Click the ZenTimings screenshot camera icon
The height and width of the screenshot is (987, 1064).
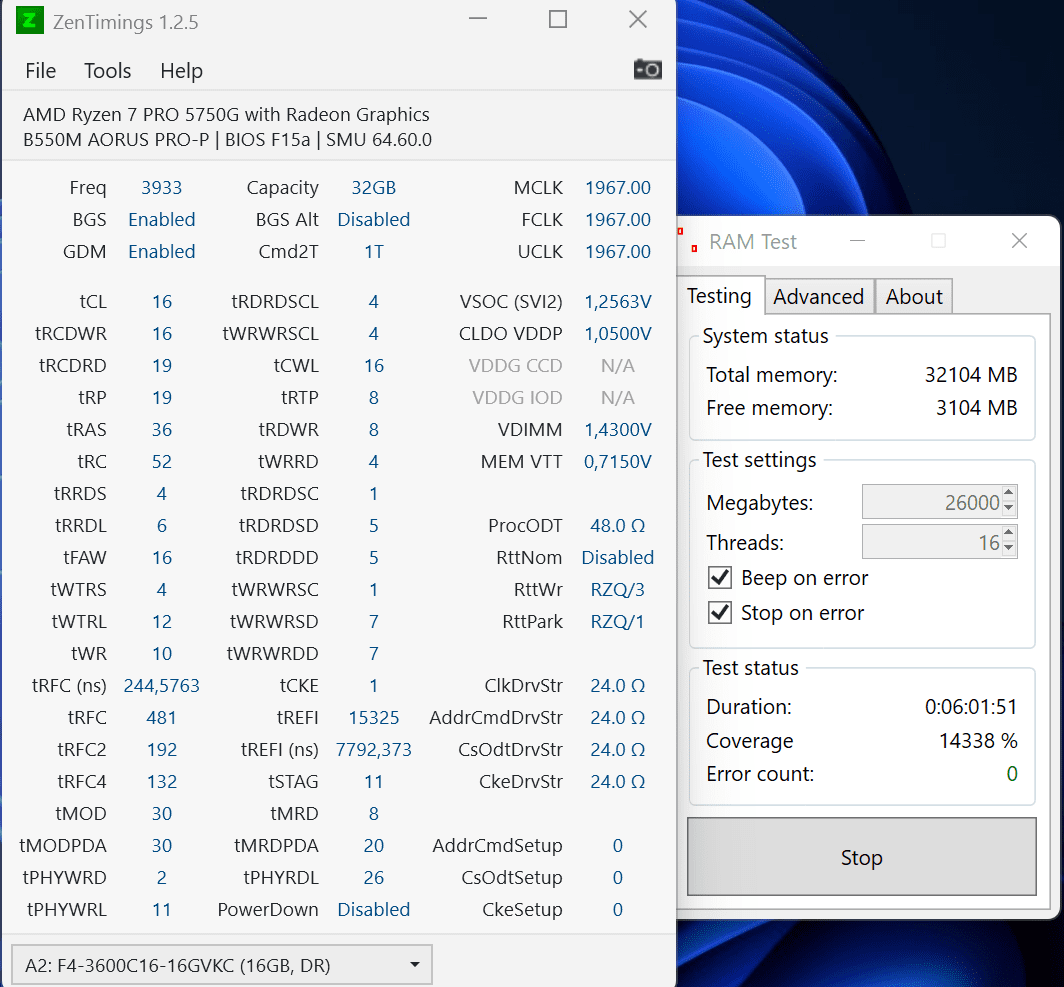pyautogui.click(x=647, y=69)
